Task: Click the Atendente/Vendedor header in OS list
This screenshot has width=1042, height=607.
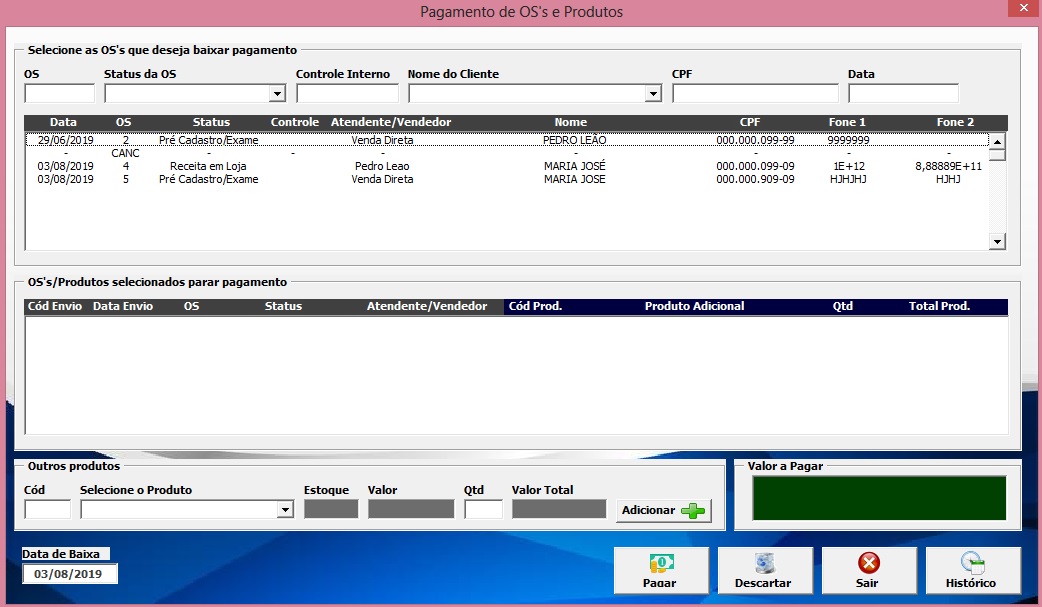Action: [x=391, y=122]
